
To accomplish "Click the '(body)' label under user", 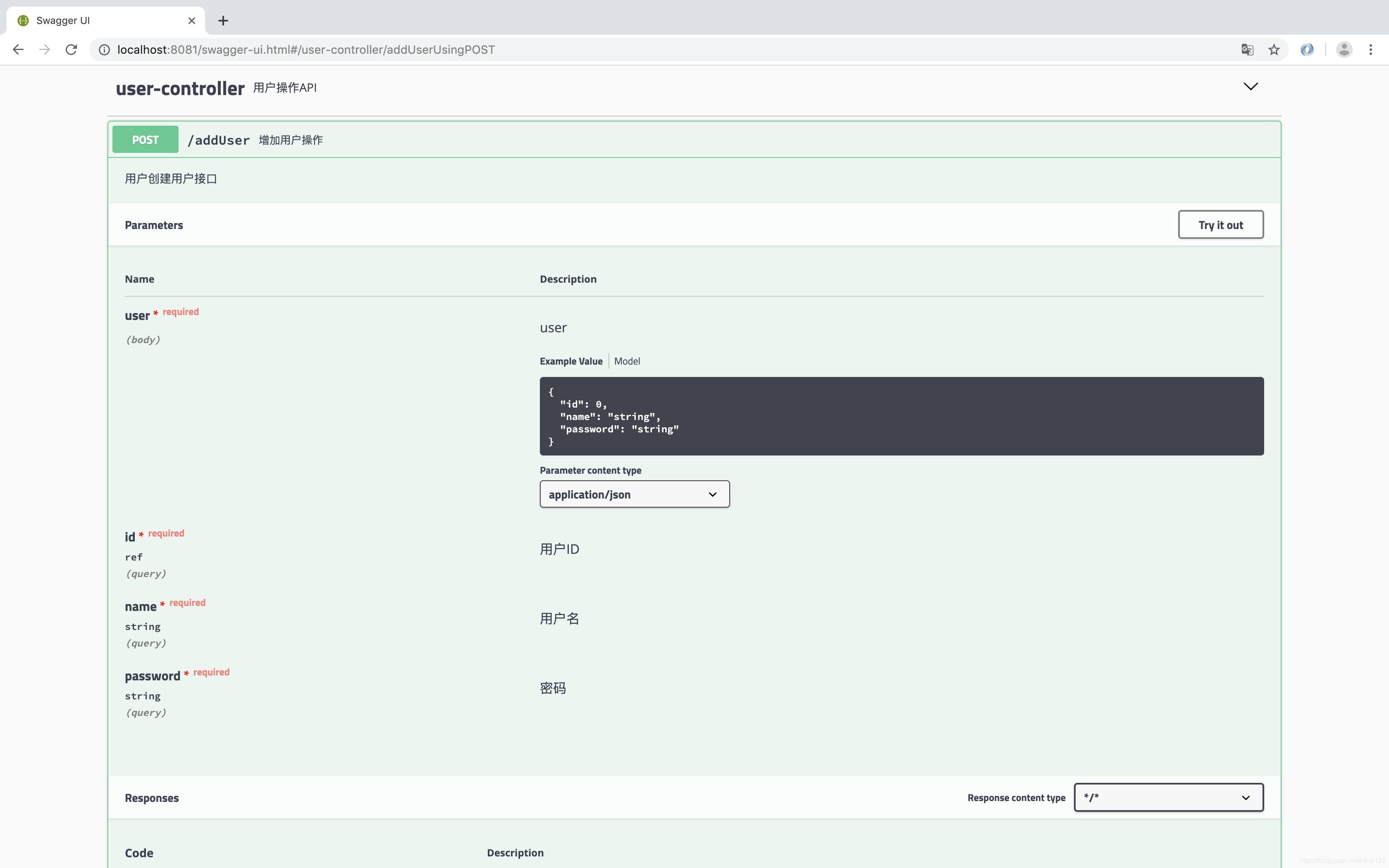I will (143, 339).
